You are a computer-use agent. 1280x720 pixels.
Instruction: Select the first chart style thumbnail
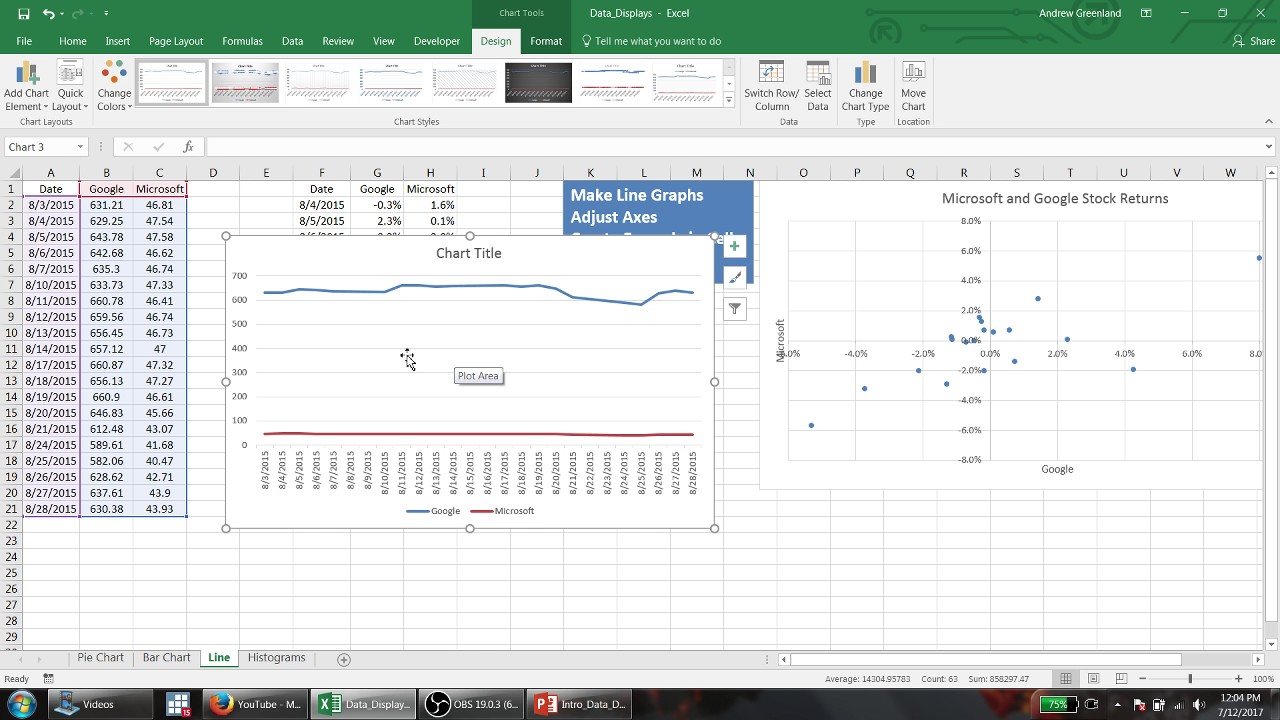[171, 82]
